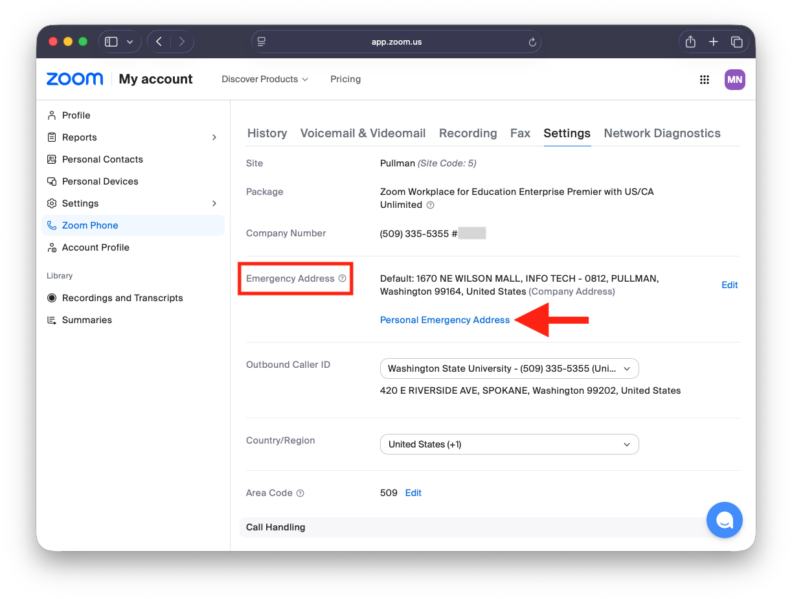Click the Area Code help icon
The height and width of the screenshot is (599, 792).
coord(300,493)
